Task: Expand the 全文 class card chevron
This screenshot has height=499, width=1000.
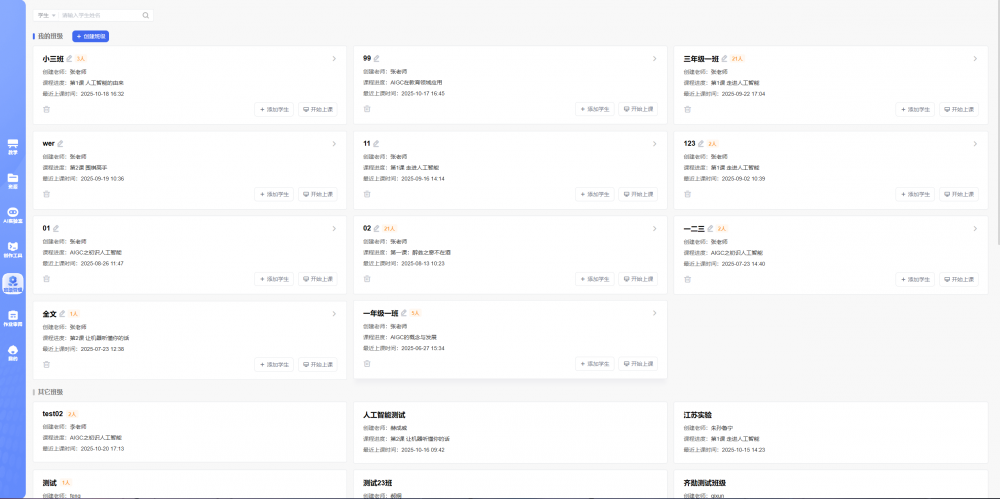Action: (334, 314)
